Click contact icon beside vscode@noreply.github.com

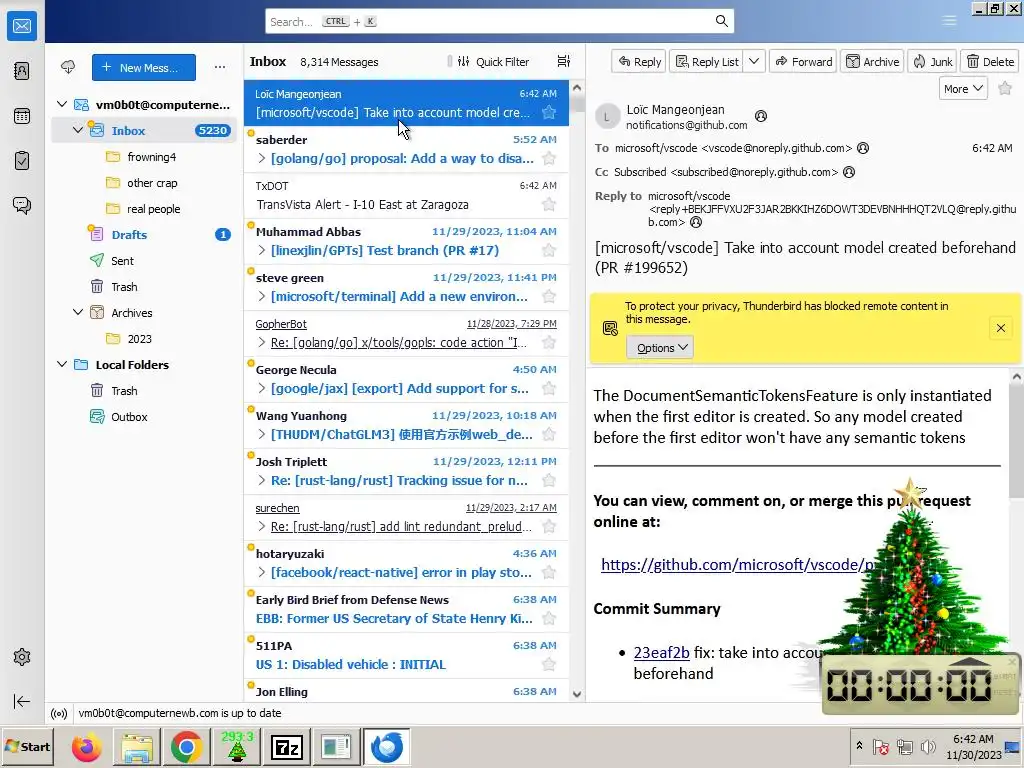863,148
